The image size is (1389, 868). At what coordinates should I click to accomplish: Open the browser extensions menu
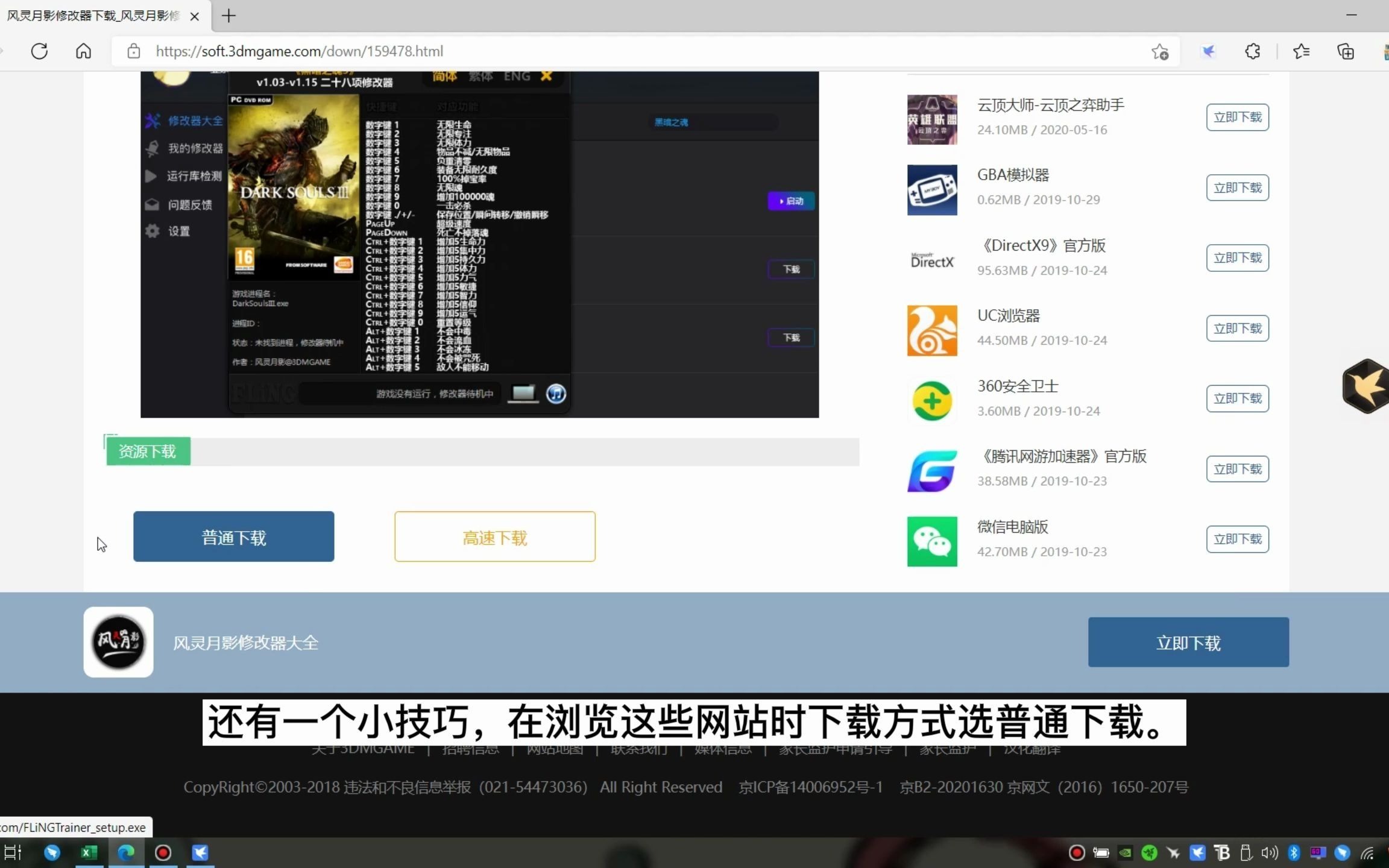[x=1253, y=52]
